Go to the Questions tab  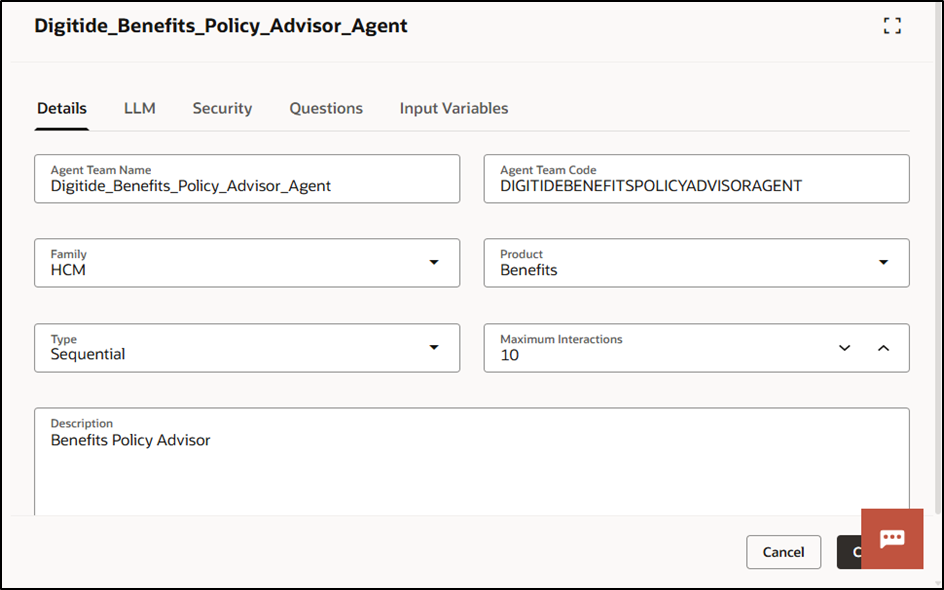point(326,108)
